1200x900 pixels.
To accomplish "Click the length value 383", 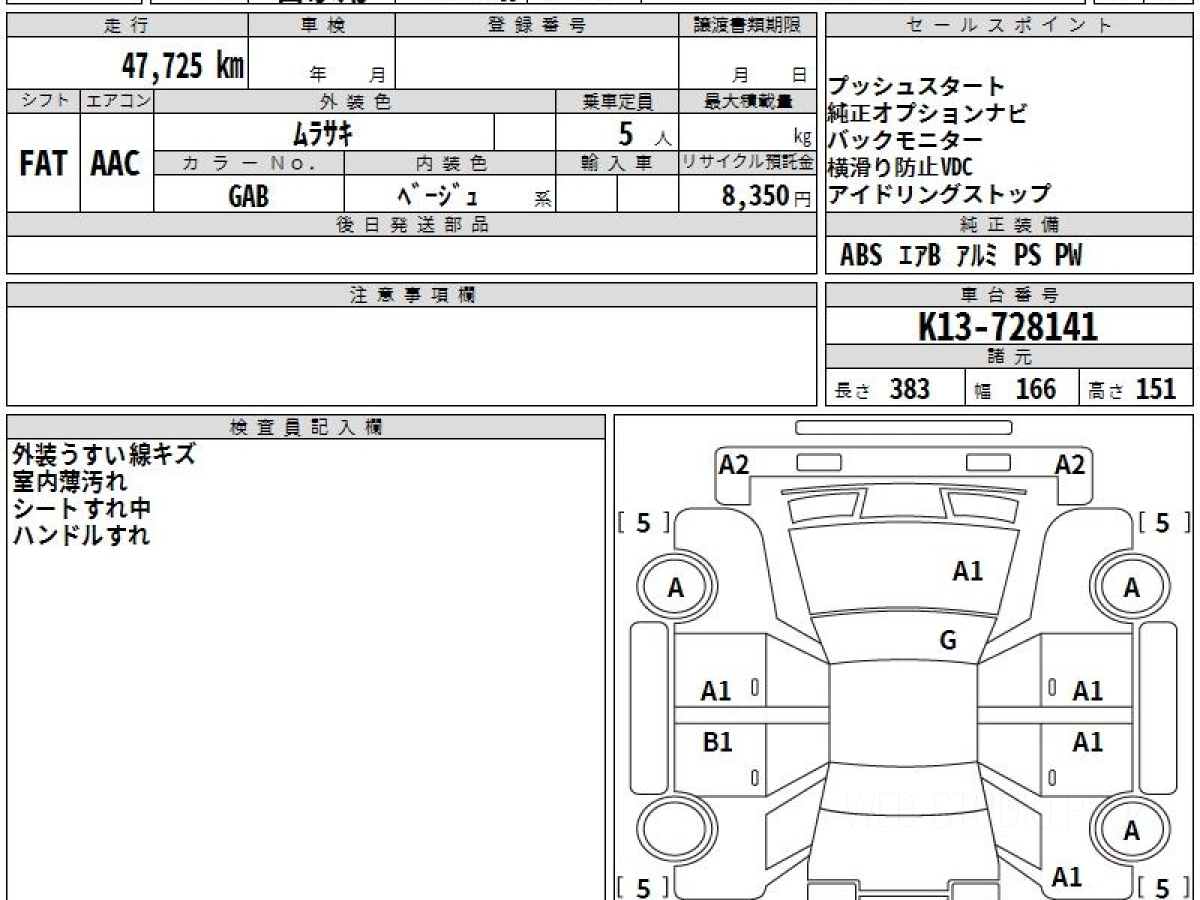I will (x=910, y=389).
